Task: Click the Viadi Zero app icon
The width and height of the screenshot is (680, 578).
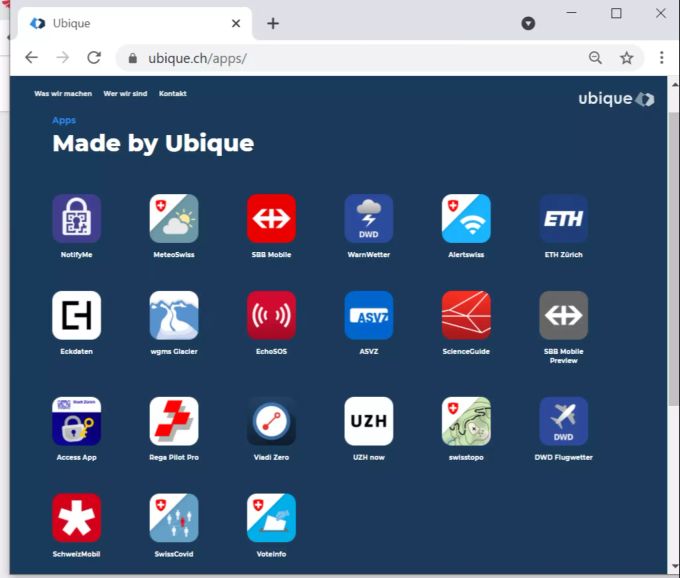Action: click(x=271, y=421)
